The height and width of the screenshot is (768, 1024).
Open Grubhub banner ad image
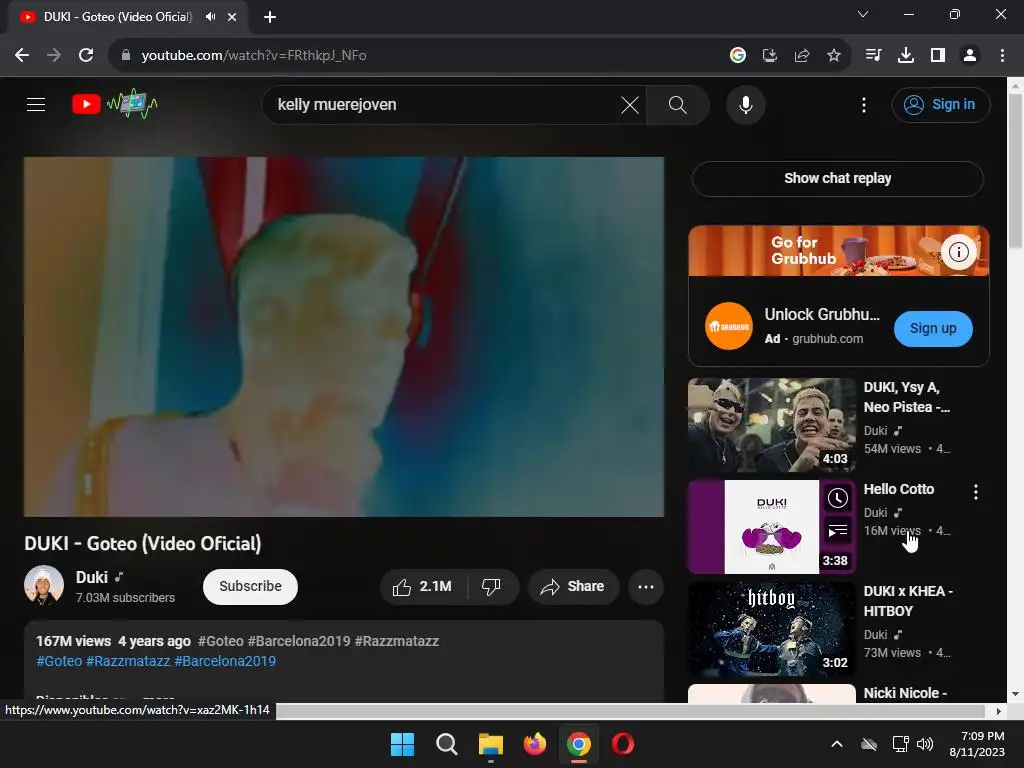coord(839,251)
